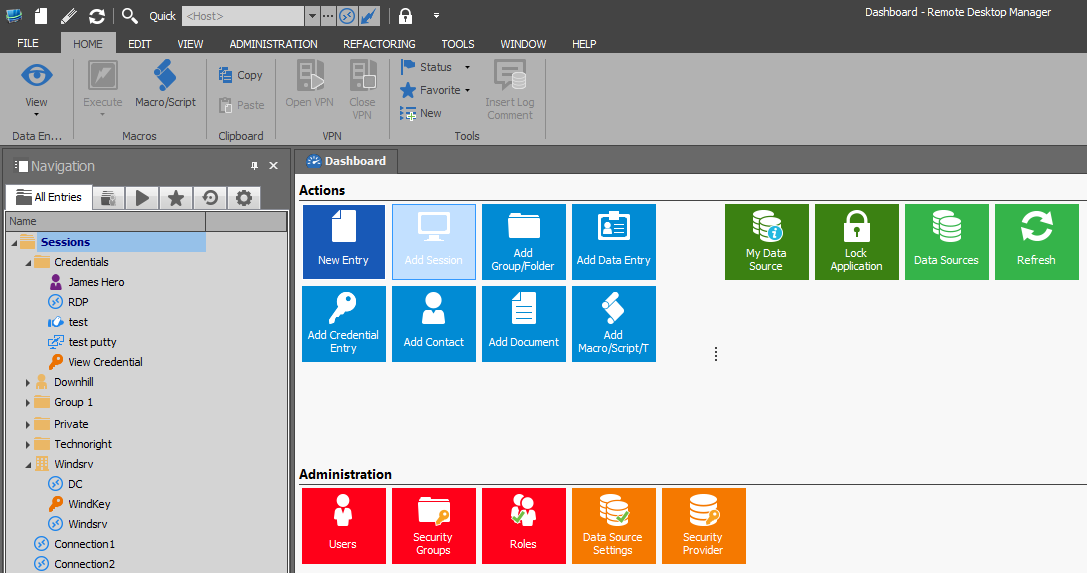Viewport: 1087px width, 573px height.
Task: Click the Add Credential Entry tile
Action: click(343, 324)
